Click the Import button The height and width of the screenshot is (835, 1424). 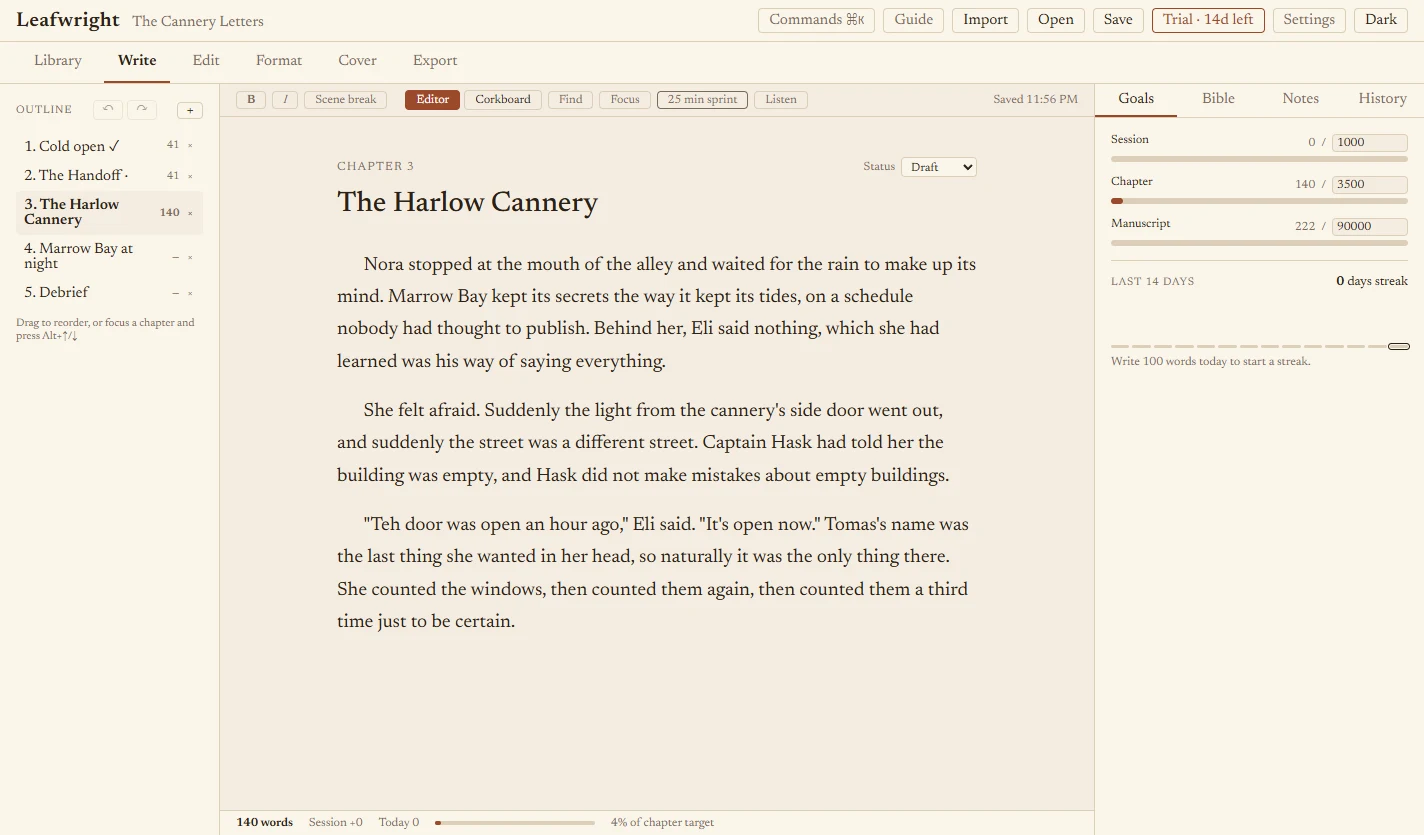click(x=986, y=20)
